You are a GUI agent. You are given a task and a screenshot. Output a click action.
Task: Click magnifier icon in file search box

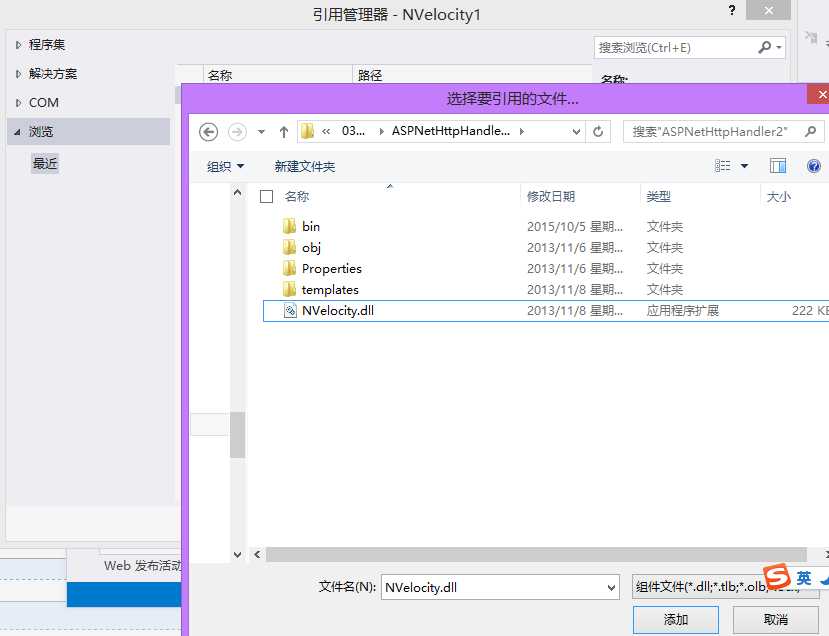pyautogui.click(x=810, y=131)
